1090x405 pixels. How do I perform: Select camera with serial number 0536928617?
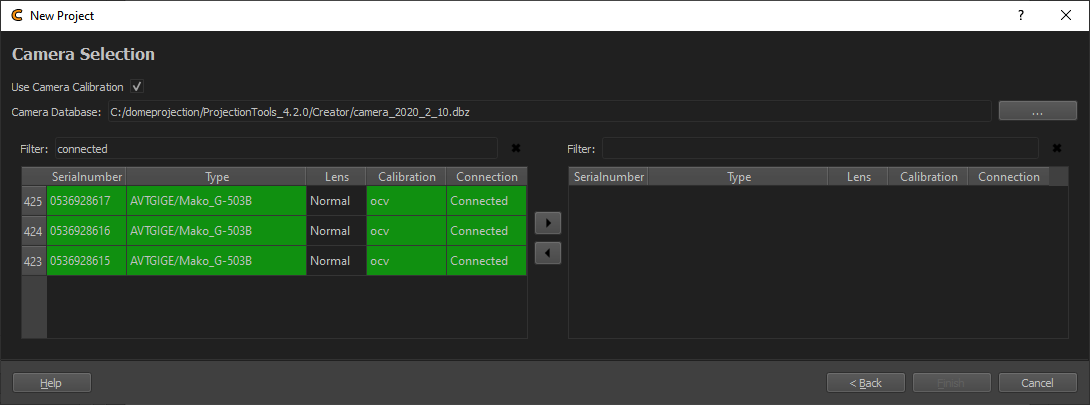point(86,201)
